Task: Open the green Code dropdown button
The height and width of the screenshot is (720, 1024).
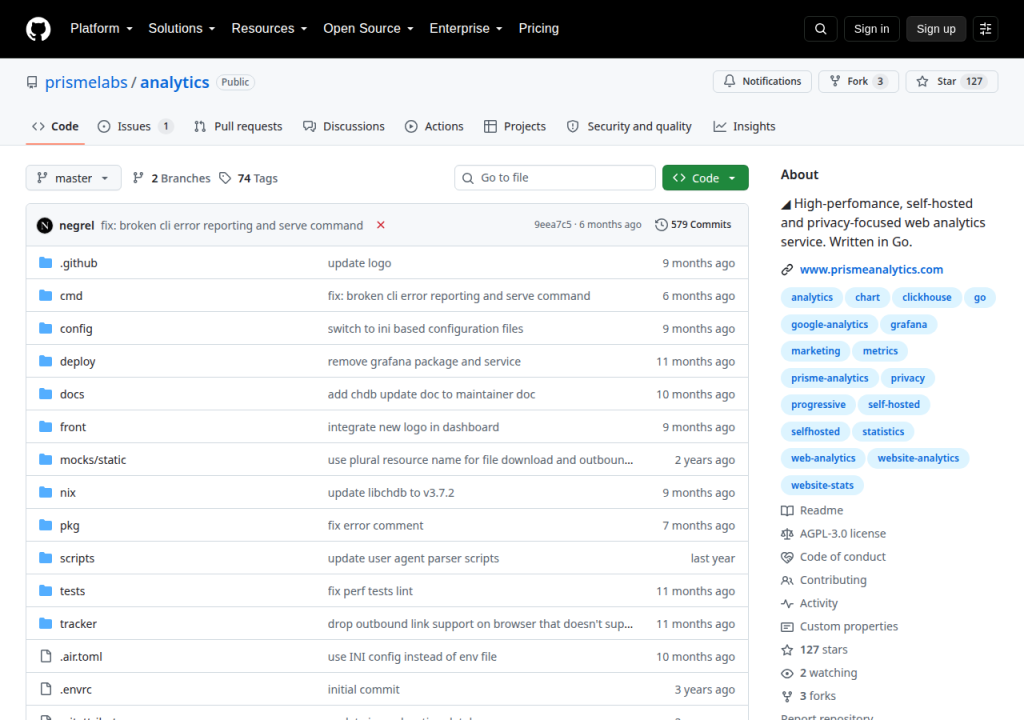Action: (x=705, y=178)
